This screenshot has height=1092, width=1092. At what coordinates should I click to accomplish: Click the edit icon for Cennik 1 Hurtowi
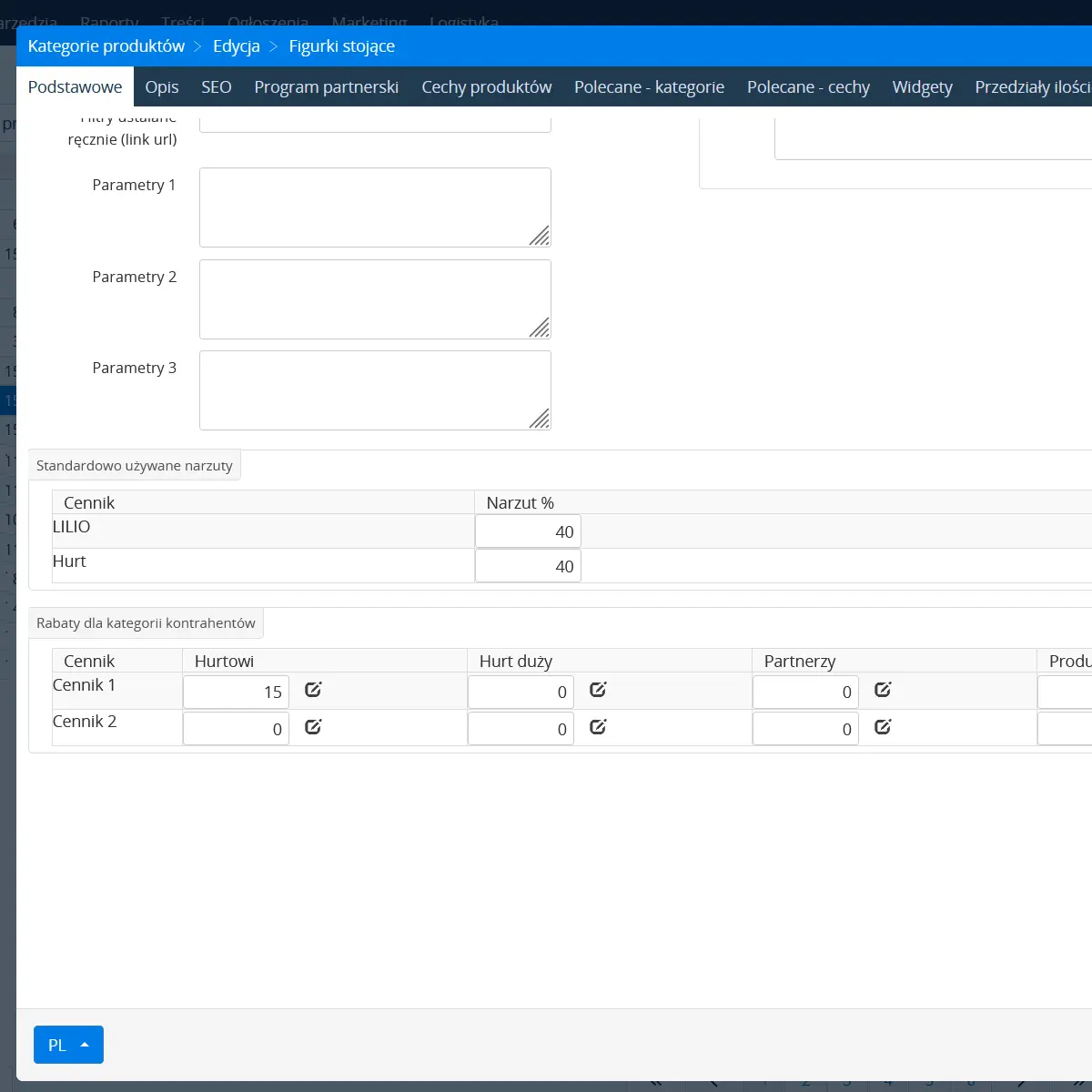[x=313, y=690]
